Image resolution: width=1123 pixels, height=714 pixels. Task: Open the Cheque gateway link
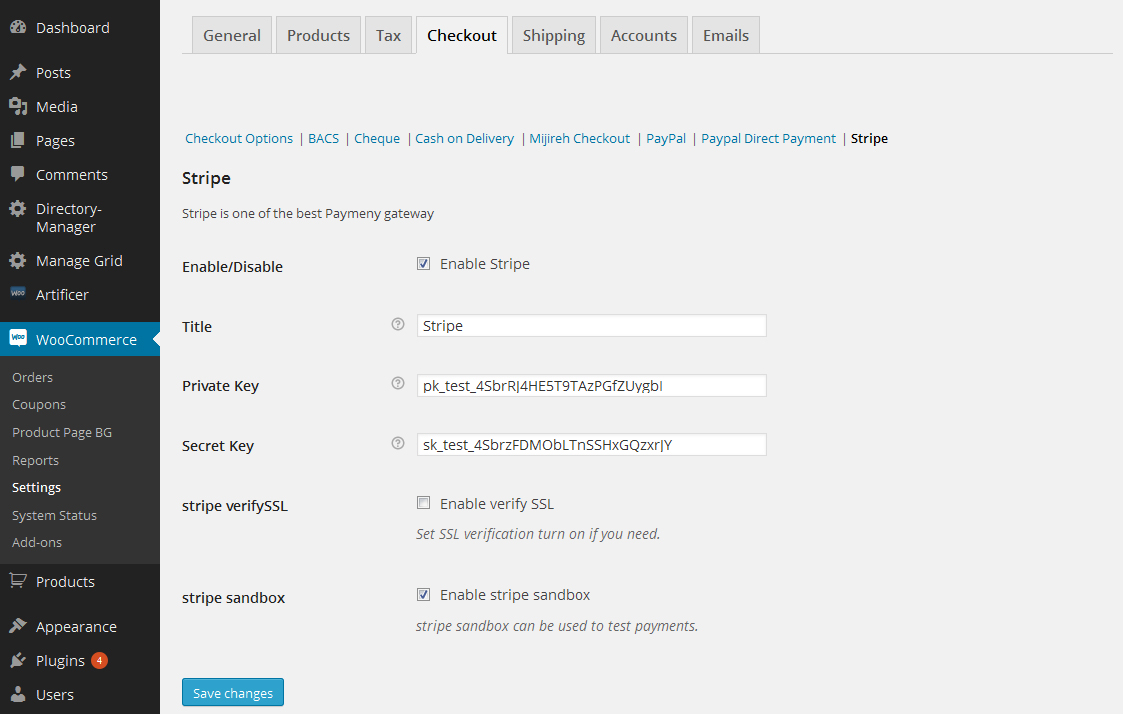pos(377,138)
